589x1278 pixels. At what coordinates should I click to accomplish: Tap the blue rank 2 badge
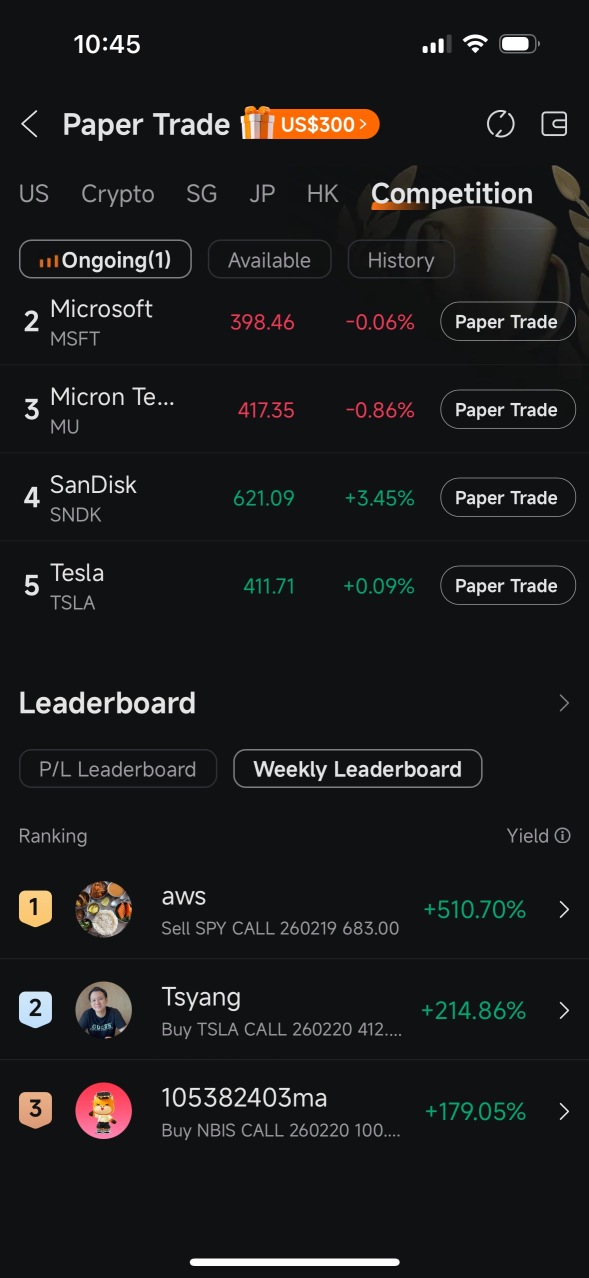point(35,1009)
